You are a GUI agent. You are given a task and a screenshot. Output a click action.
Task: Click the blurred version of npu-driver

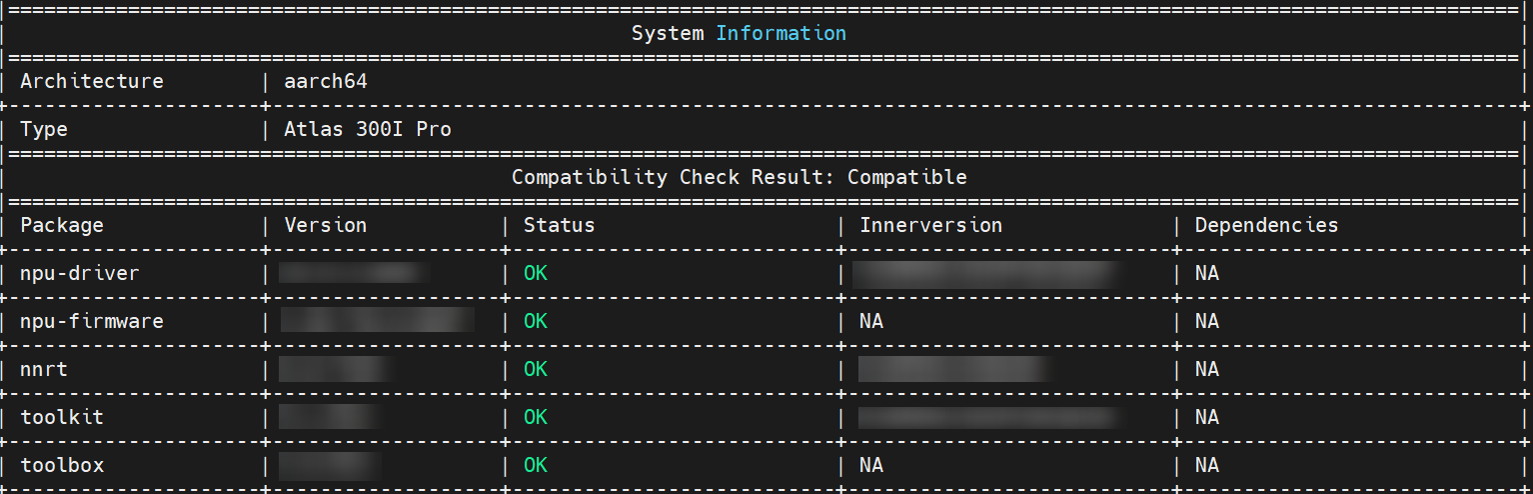(x=354, y=273)
